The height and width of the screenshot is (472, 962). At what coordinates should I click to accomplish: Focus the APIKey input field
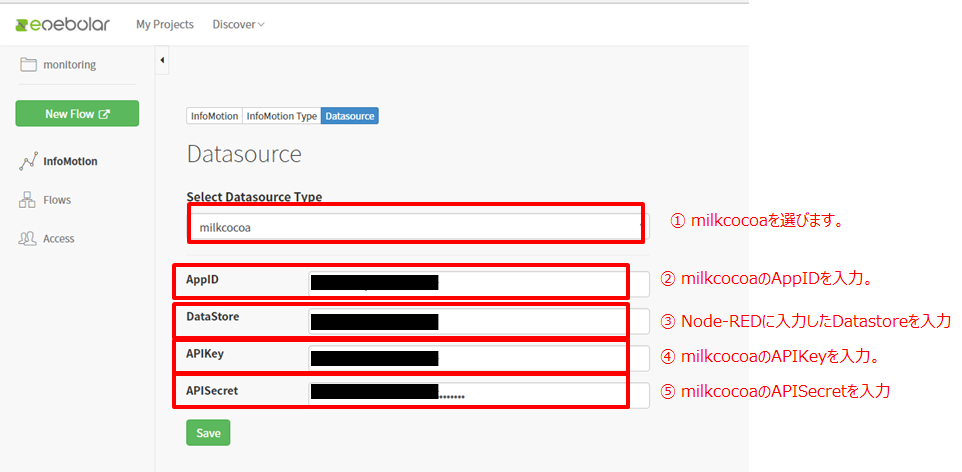tap(479, 358)
